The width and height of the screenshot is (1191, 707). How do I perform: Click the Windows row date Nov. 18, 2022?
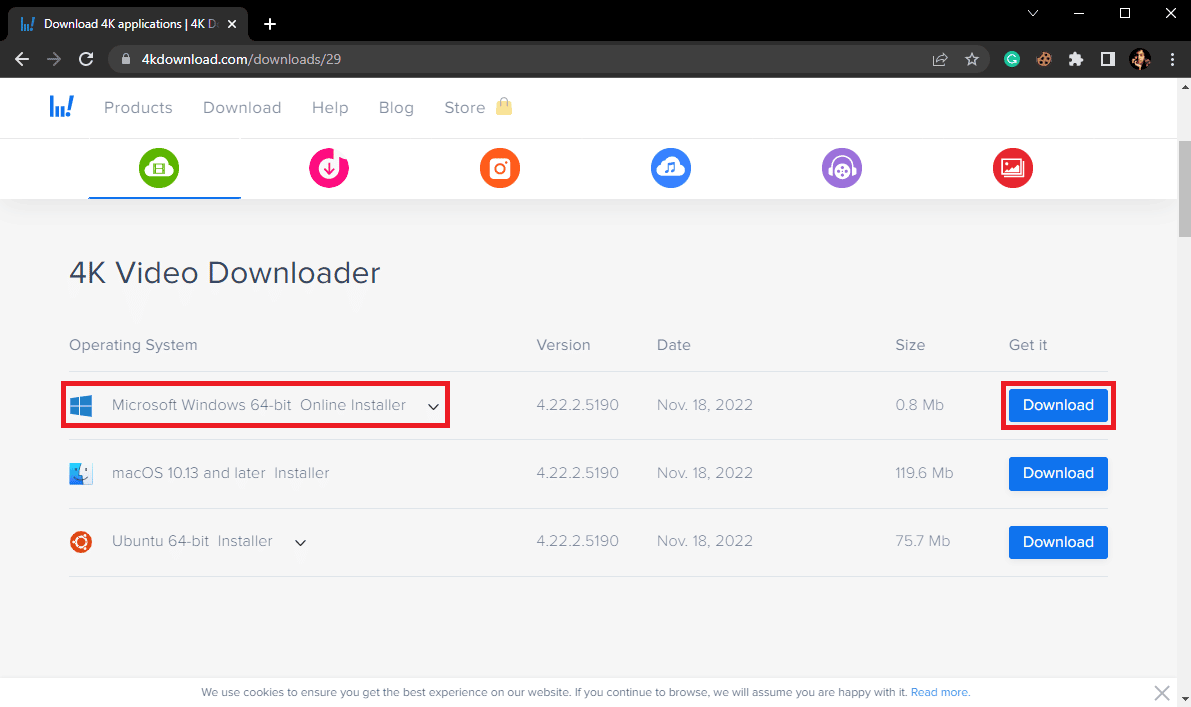click(x=705, y=406)
